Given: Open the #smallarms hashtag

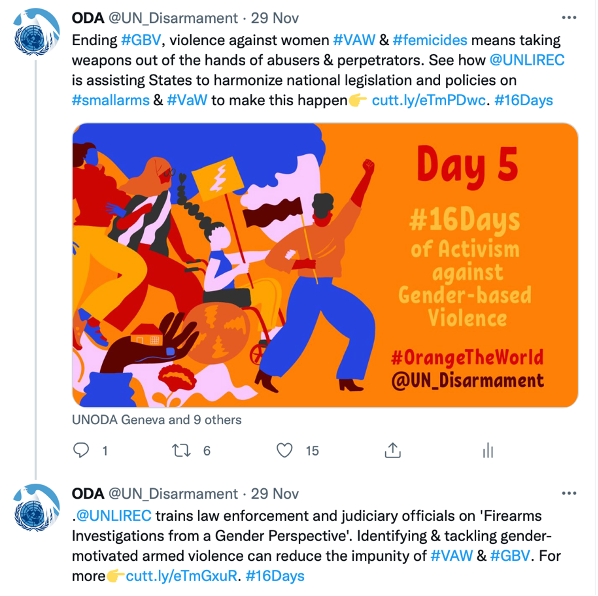Looking at the screenshot, I should click(x=111, y=100).
